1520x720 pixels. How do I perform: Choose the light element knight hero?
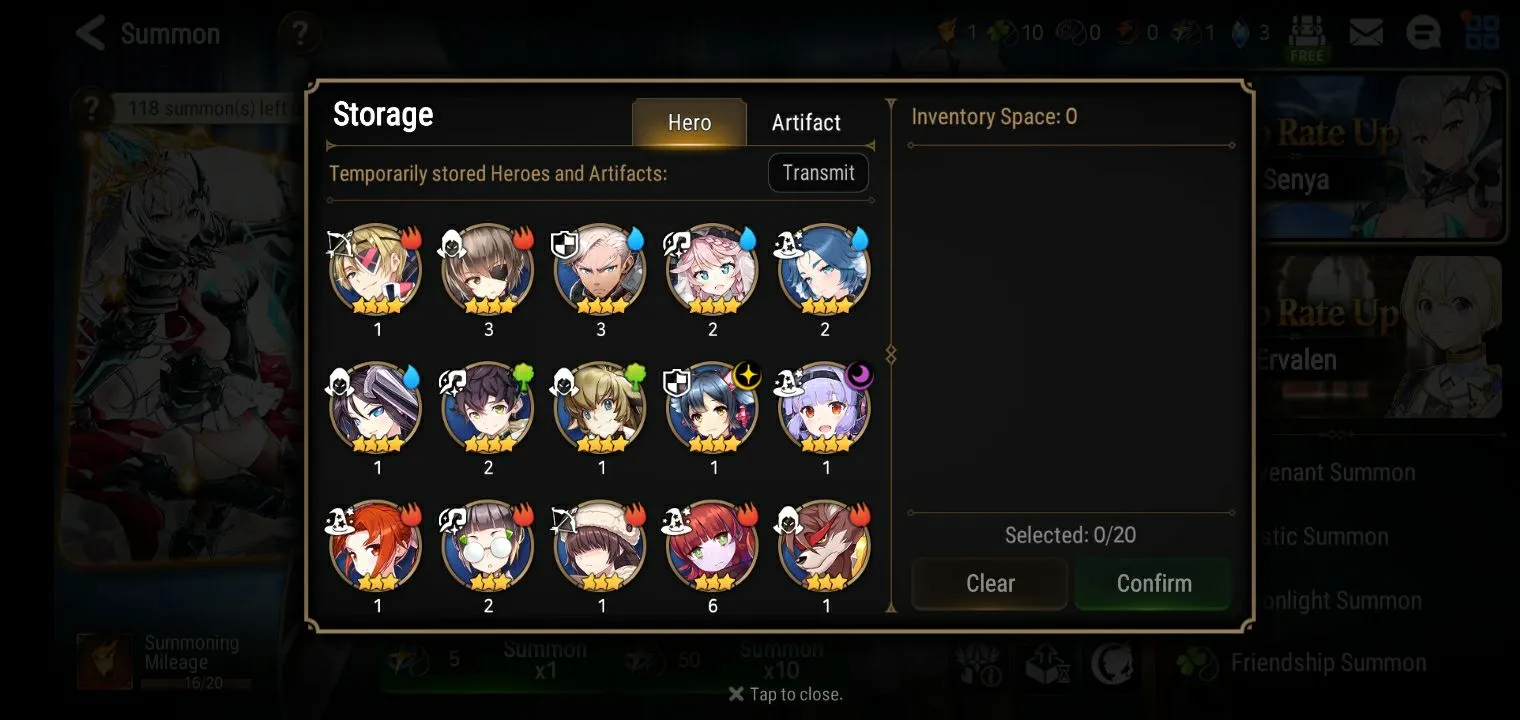pos(712,408)
